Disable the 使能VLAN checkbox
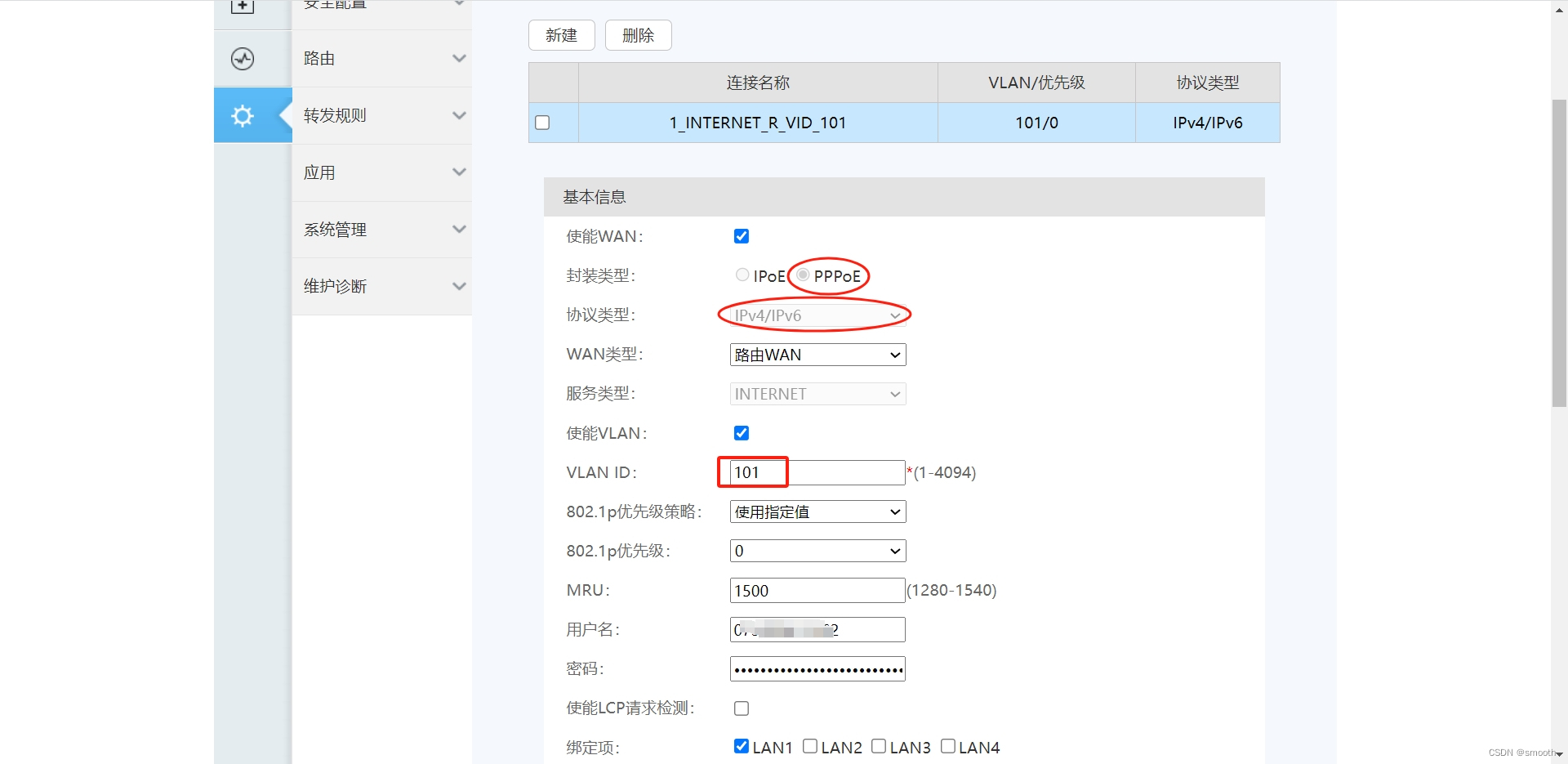This screenshot has width=1568, height=764. pyautogui.click(x=741, y=433)
